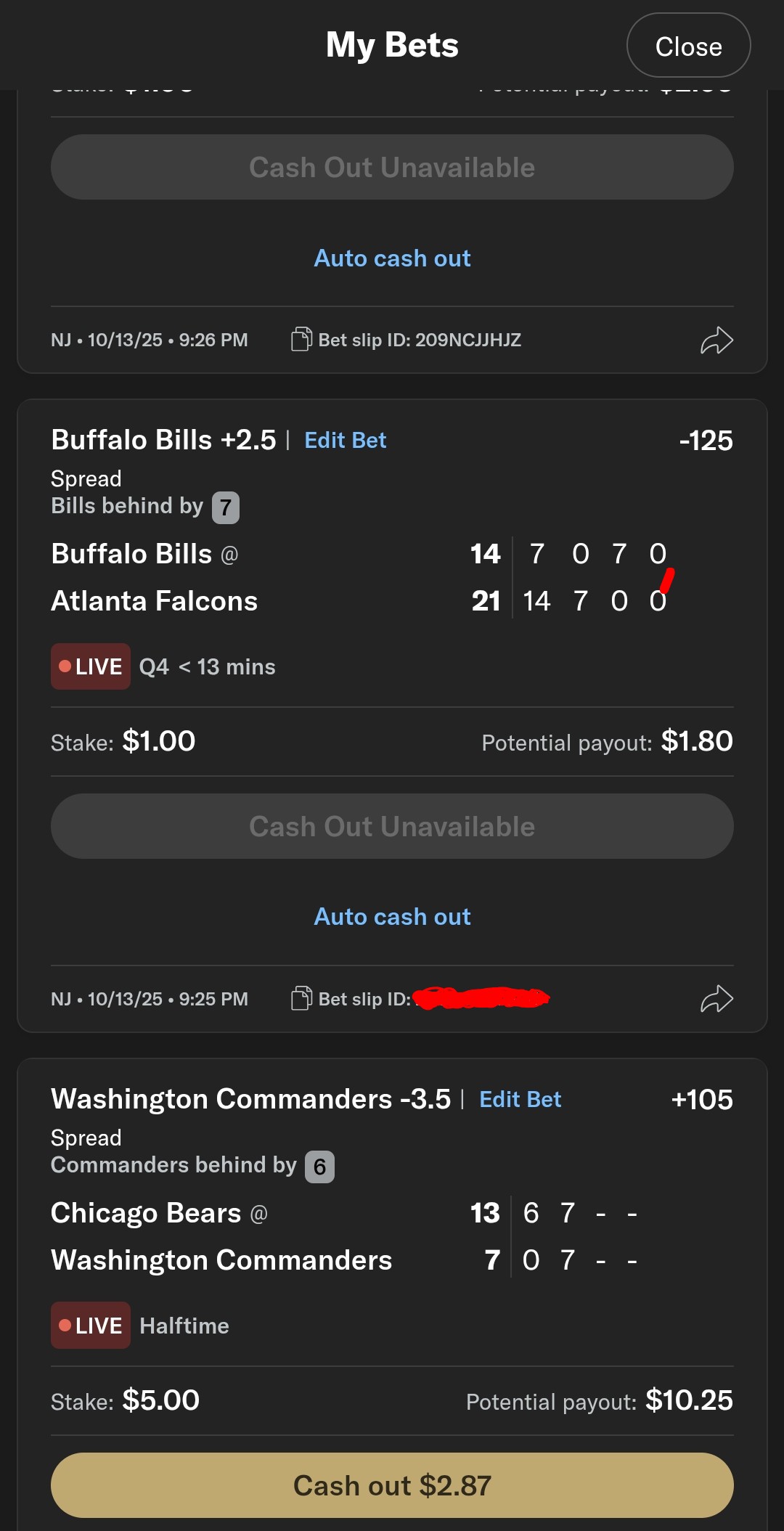Tap the Commanders behind by 6 badge
The height and width of the screenshot is (1531, 784).
click(x=319, y=1167)
